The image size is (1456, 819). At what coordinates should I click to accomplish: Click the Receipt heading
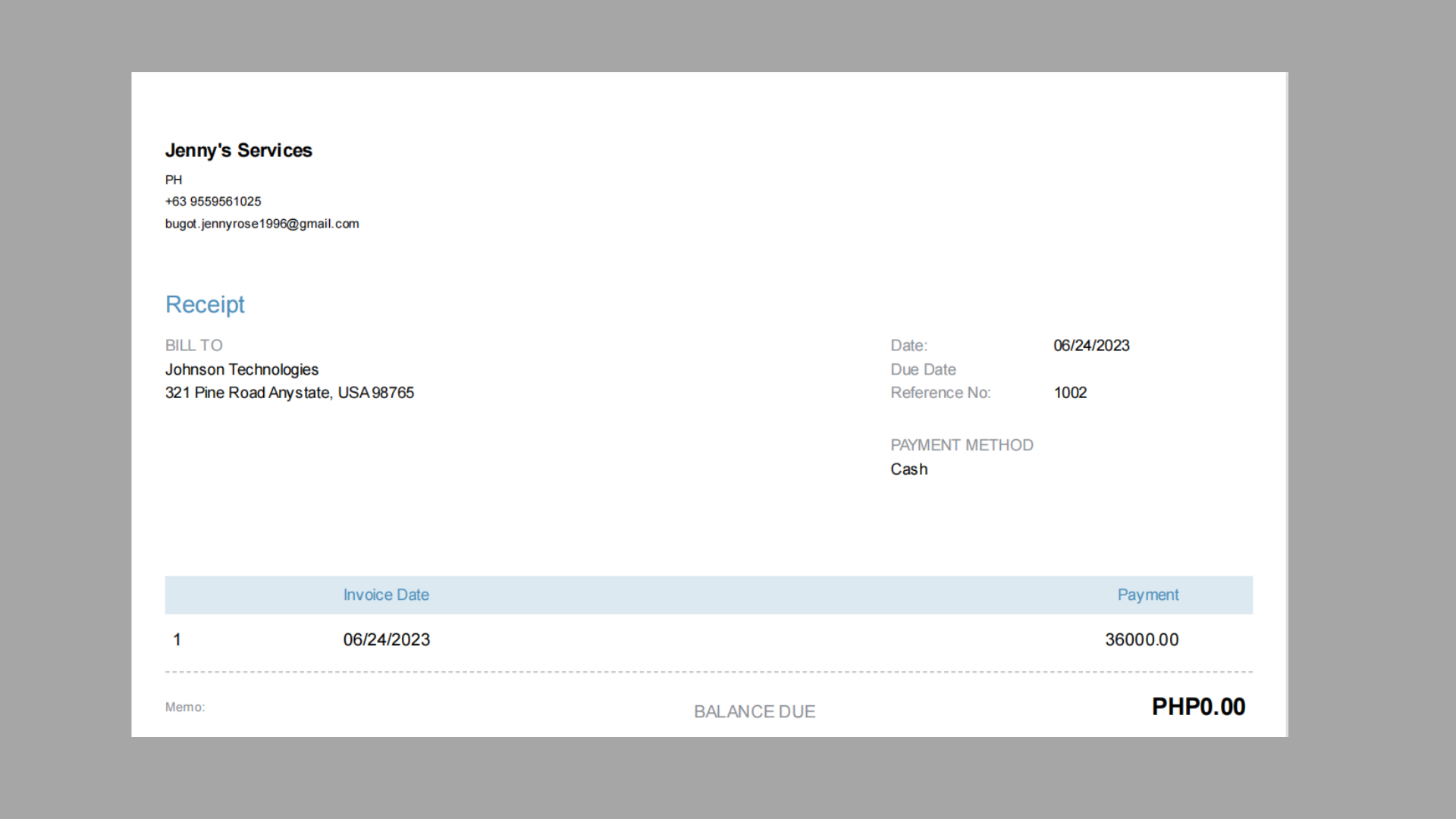click(205, 304)
